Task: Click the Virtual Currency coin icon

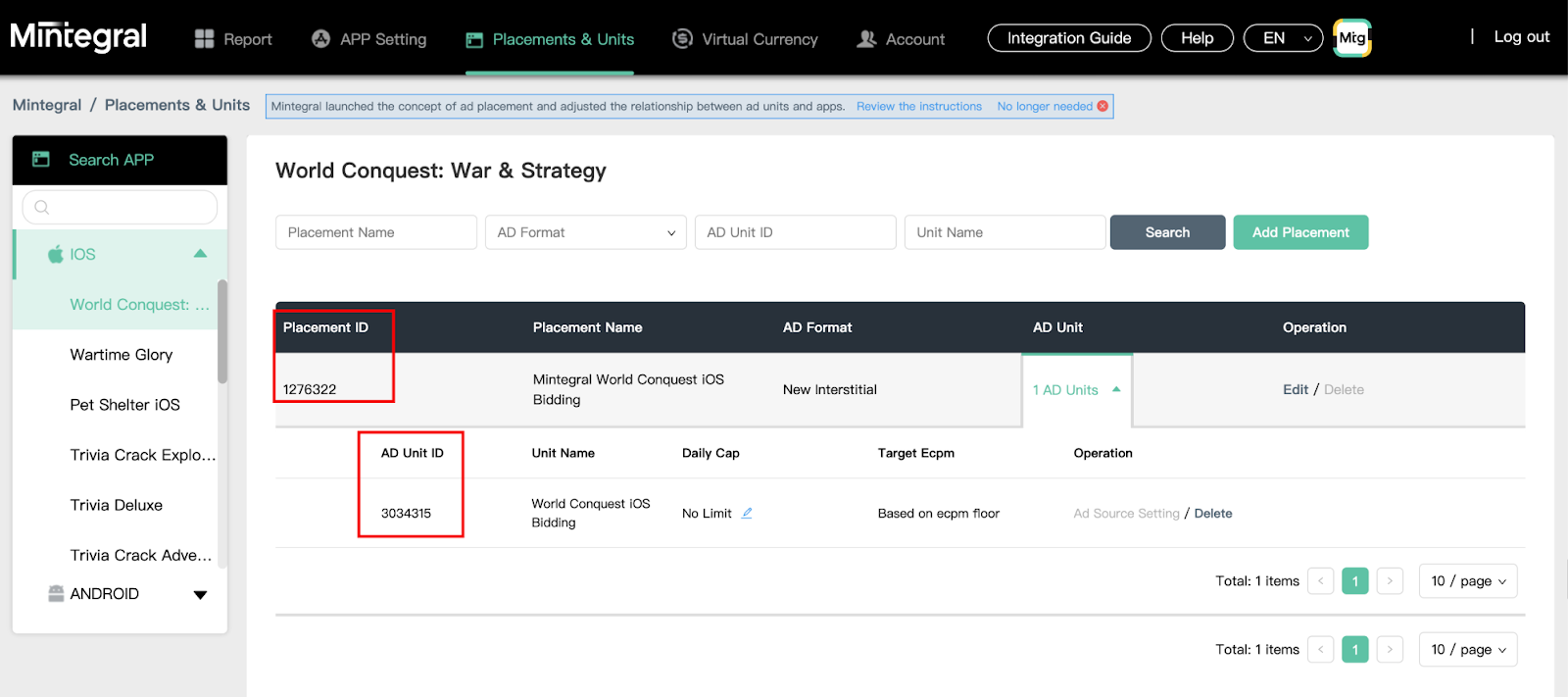Action: 682,38
